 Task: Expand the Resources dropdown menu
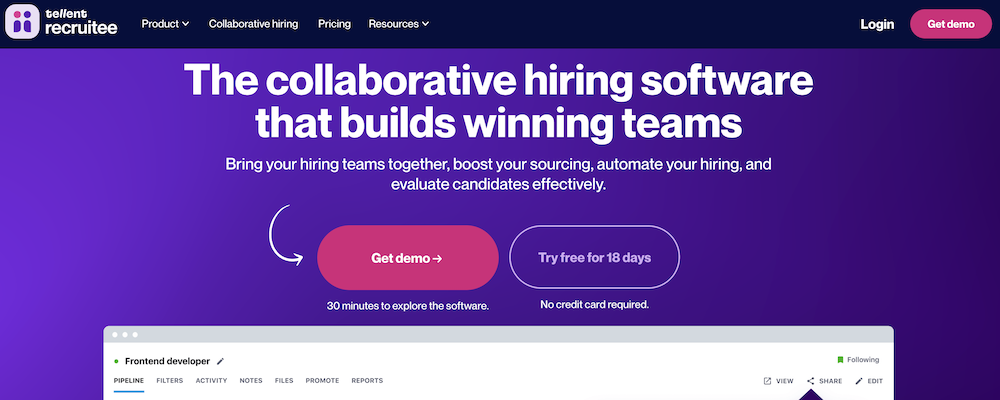pyautogui.click(x=399, y=24)
